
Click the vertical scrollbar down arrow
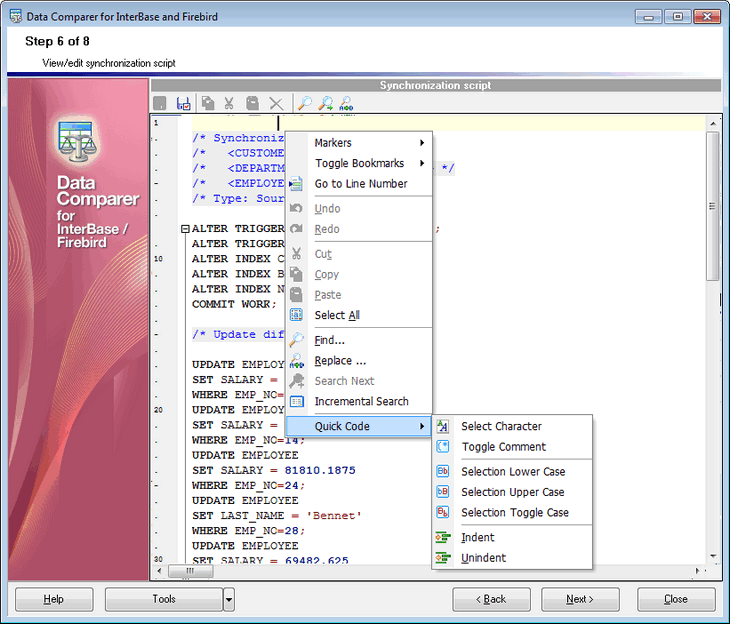(x=713, y=556)
